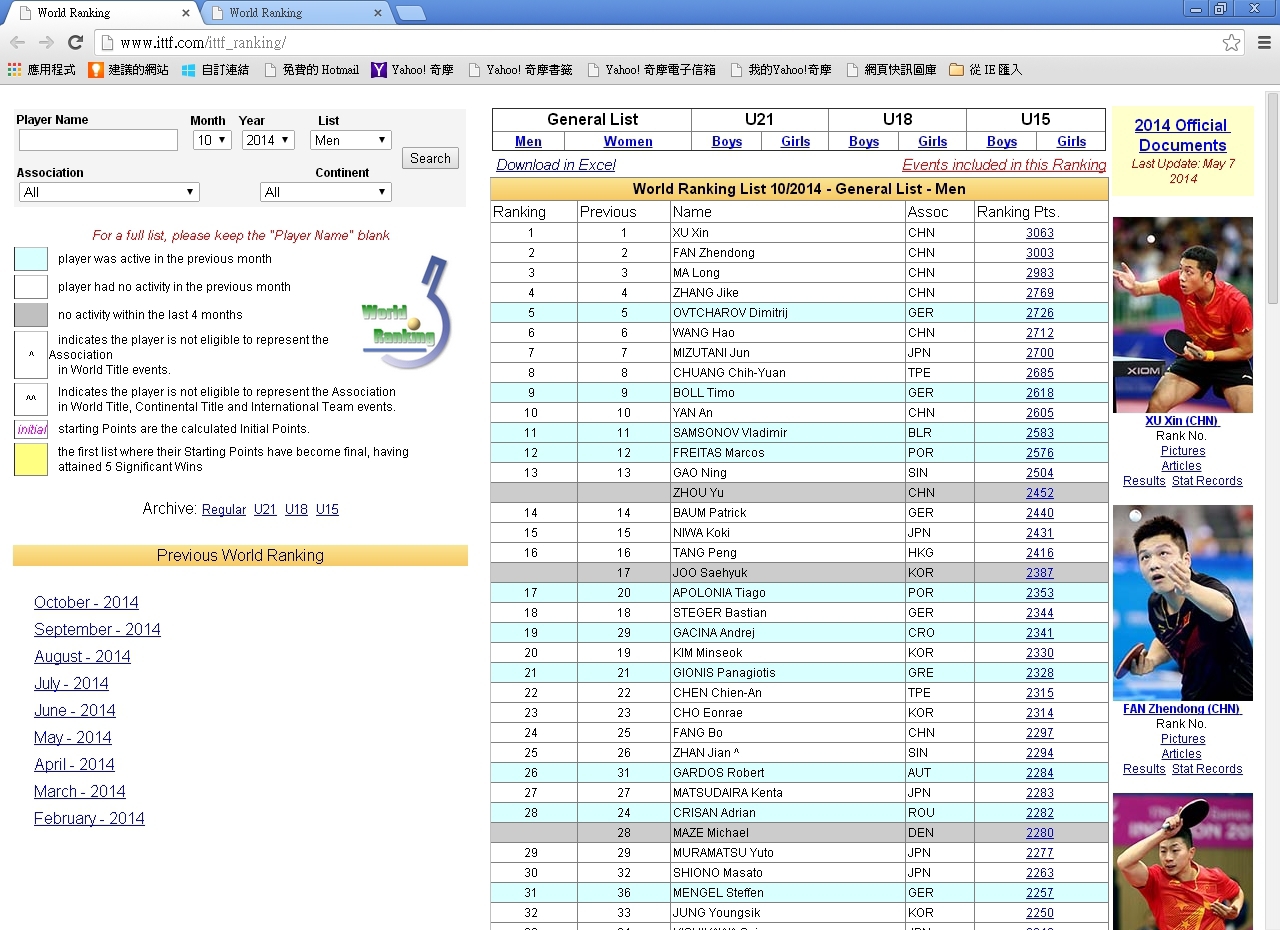
Task: Open Events included in this Ranking
Action: click(1004, 165)
